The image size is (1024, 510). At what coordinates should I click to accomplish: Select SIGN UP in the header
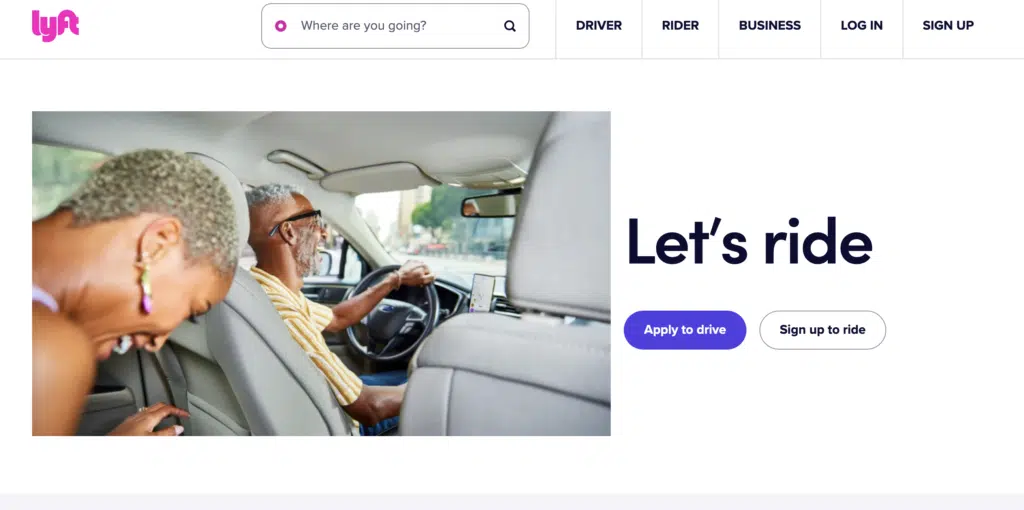(x=948, y=25)
